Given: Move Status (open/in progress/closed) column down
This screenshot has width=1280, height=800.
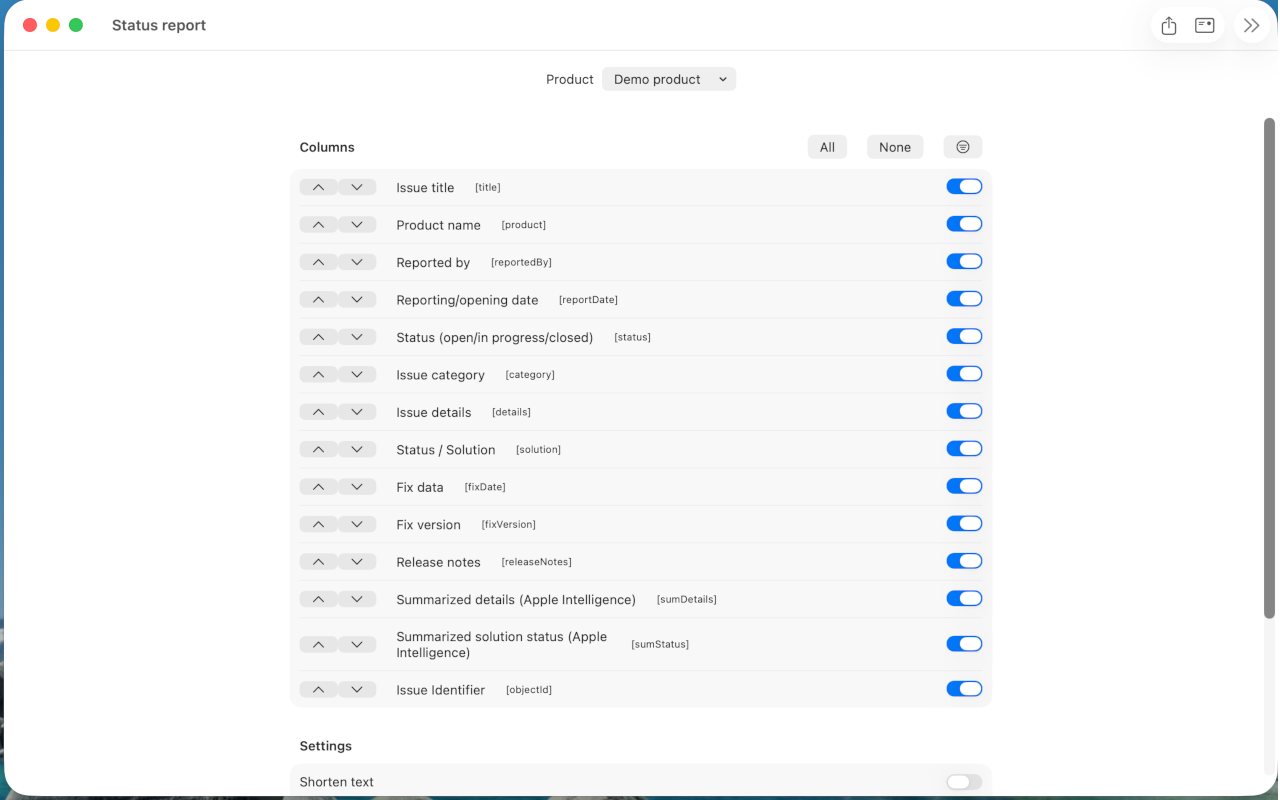Looking at the screenshot, I should [357, 337].
